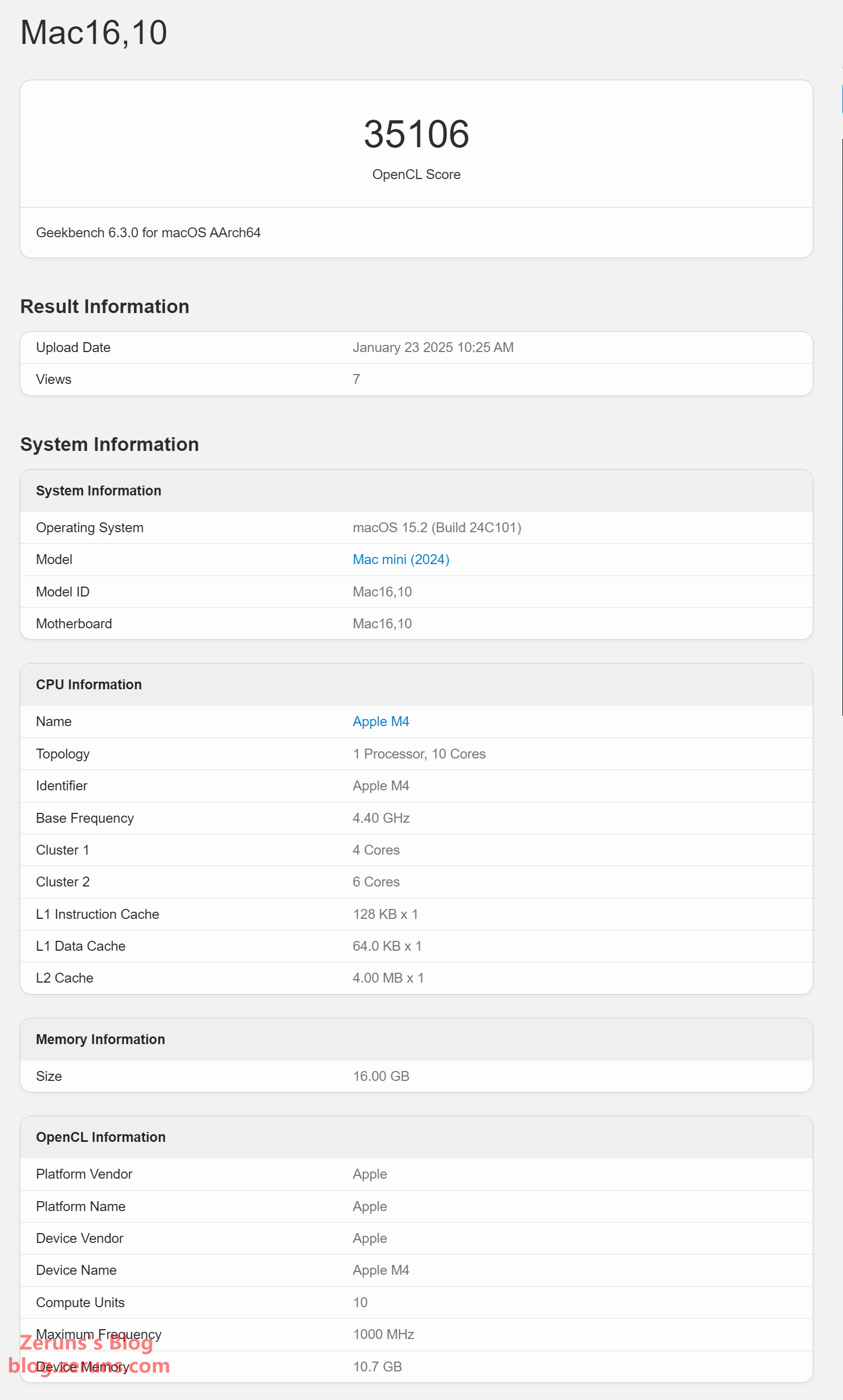This screenshot has height=1400, width=843.
Task: Click the Views count value 7
Action: coord(356,378)
